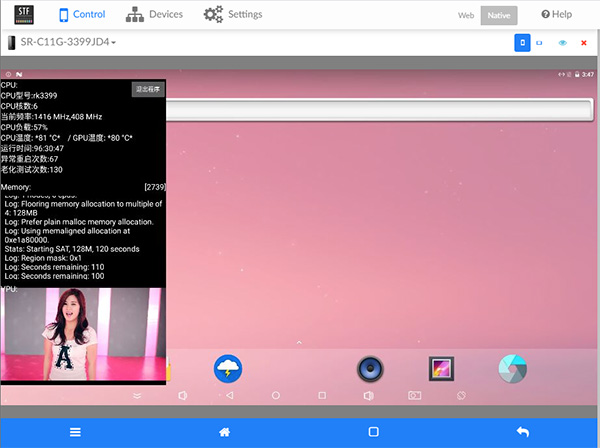The height and width of the screenshot is (448, 600).
Task: Set landscape orientation for device screen
Action: (x=539, y=43)
